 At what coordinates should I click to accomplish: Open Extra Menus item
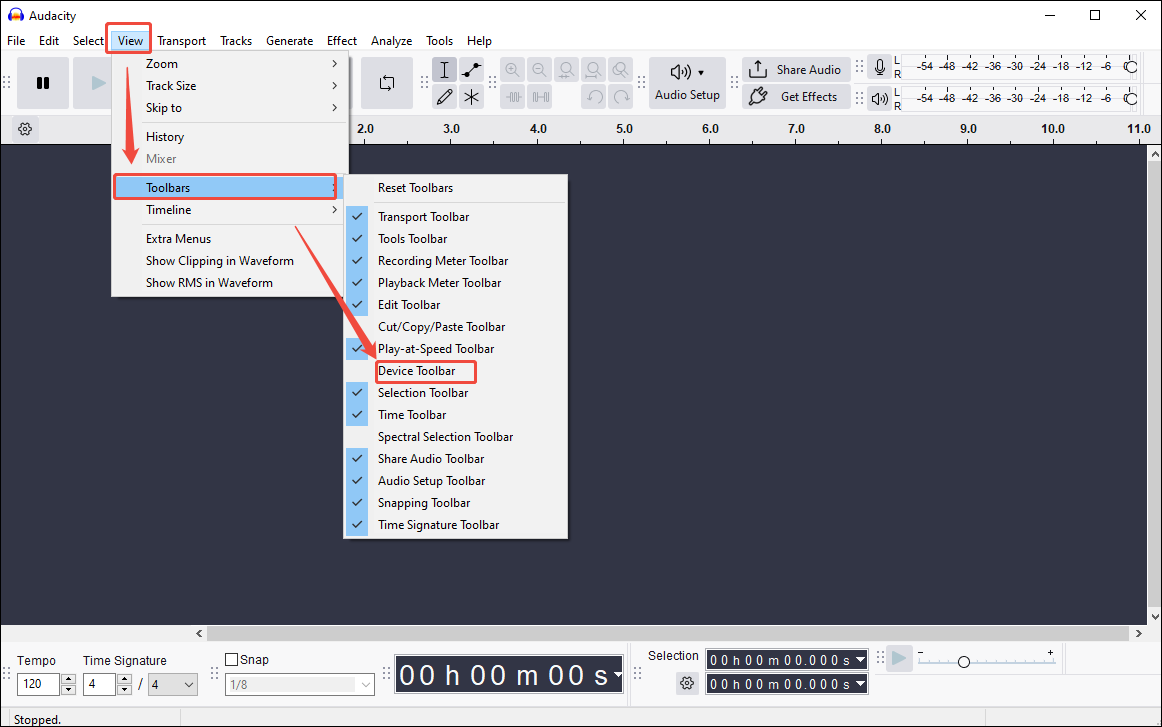[230, 239]
